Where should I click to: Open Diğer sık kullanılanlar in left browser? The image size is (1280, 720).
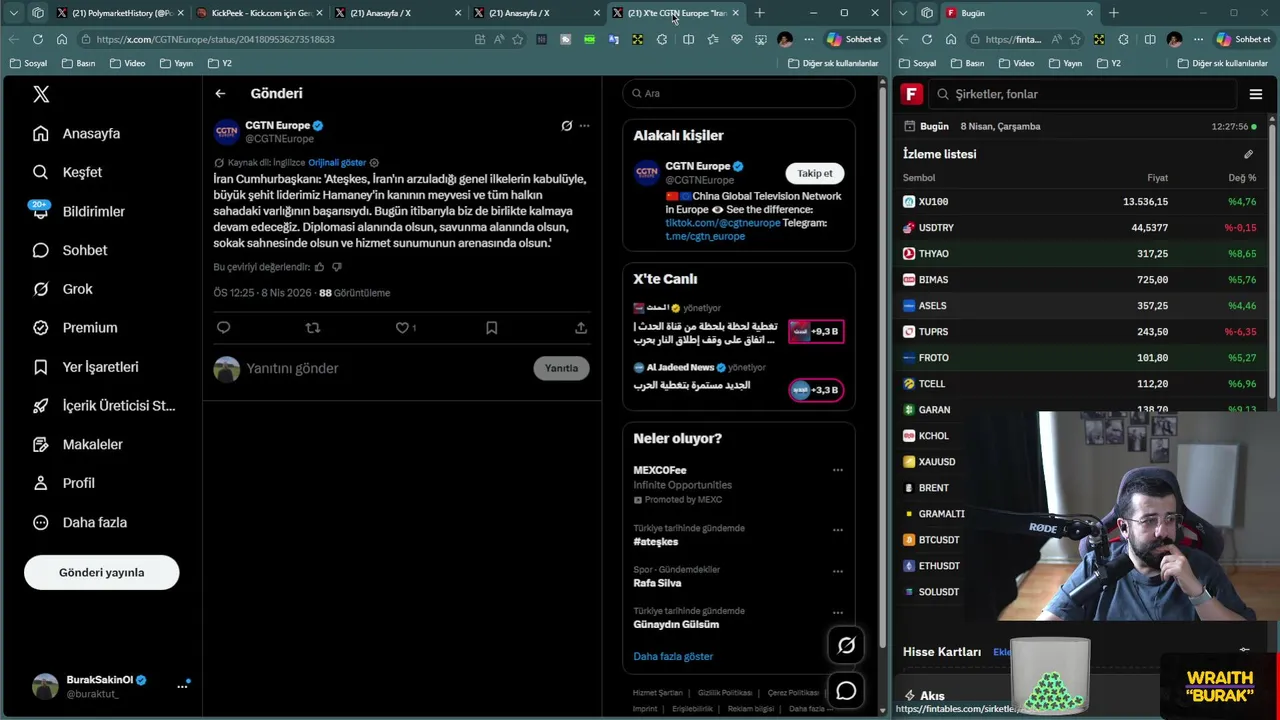tap(832, 63)
